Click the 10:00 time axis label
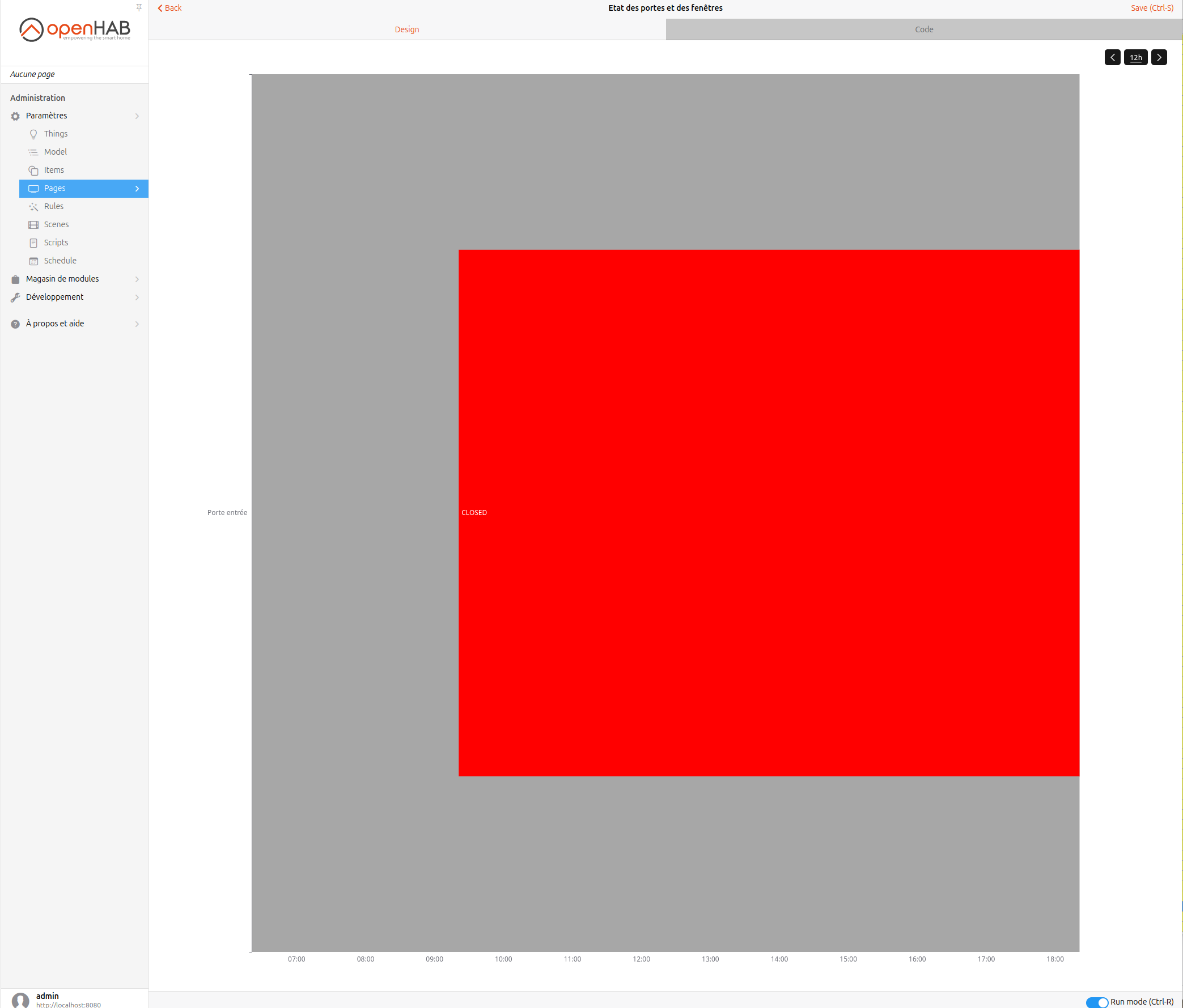 [x=503, y=959]
